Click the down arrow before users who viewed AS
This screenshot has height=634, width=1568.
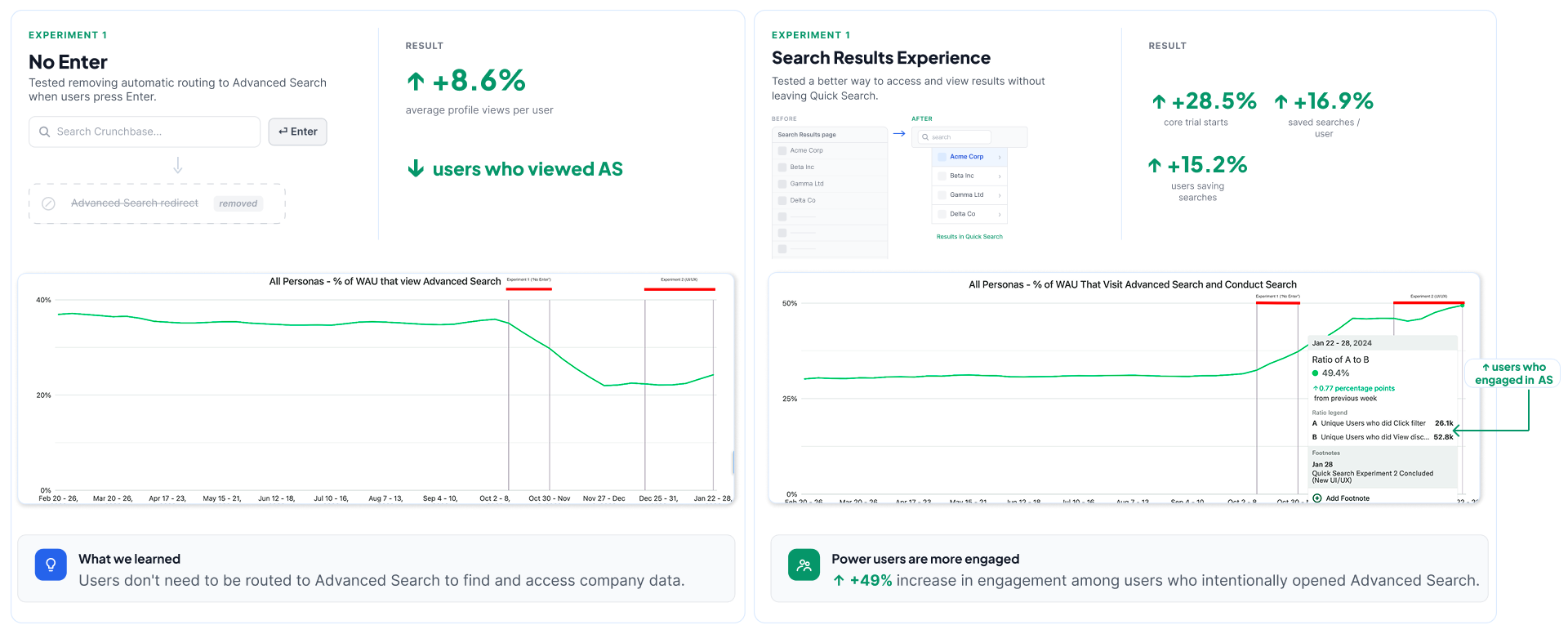416,168
